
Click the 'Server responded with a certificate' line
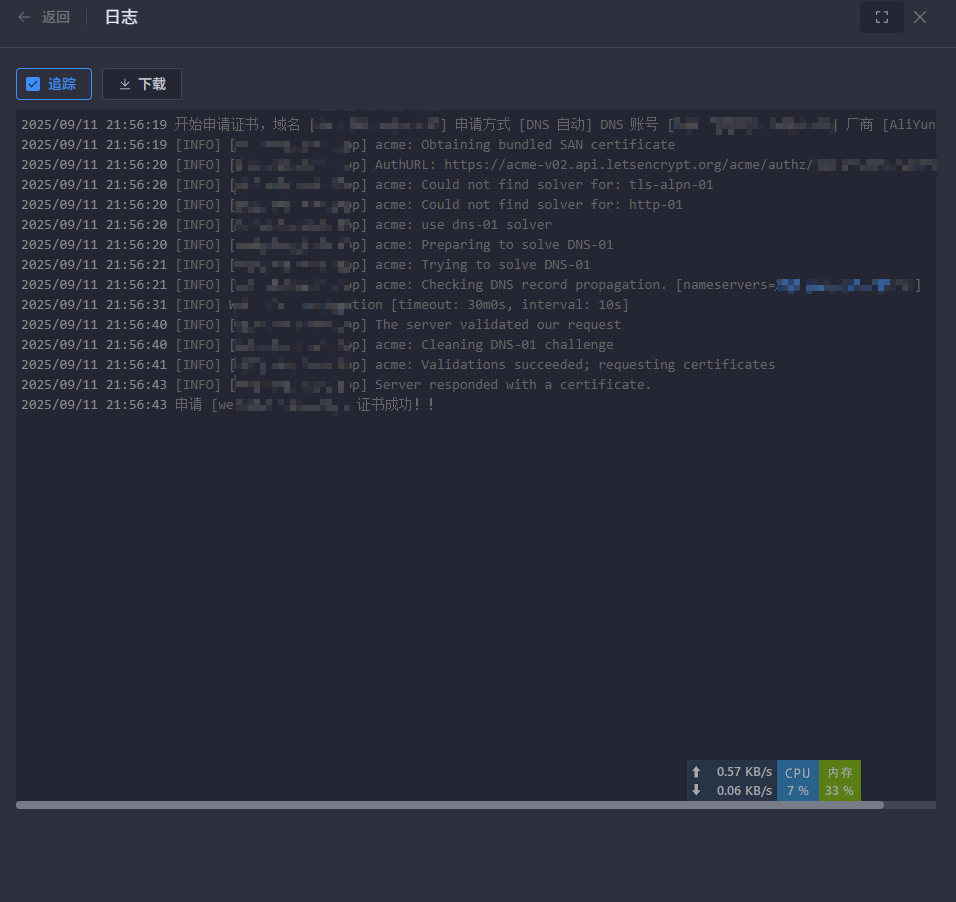(513, 385)
